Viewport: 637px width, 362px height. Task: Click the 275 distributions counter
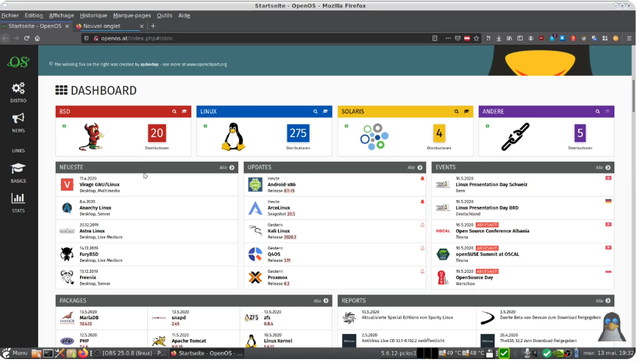tap(298, 133)
